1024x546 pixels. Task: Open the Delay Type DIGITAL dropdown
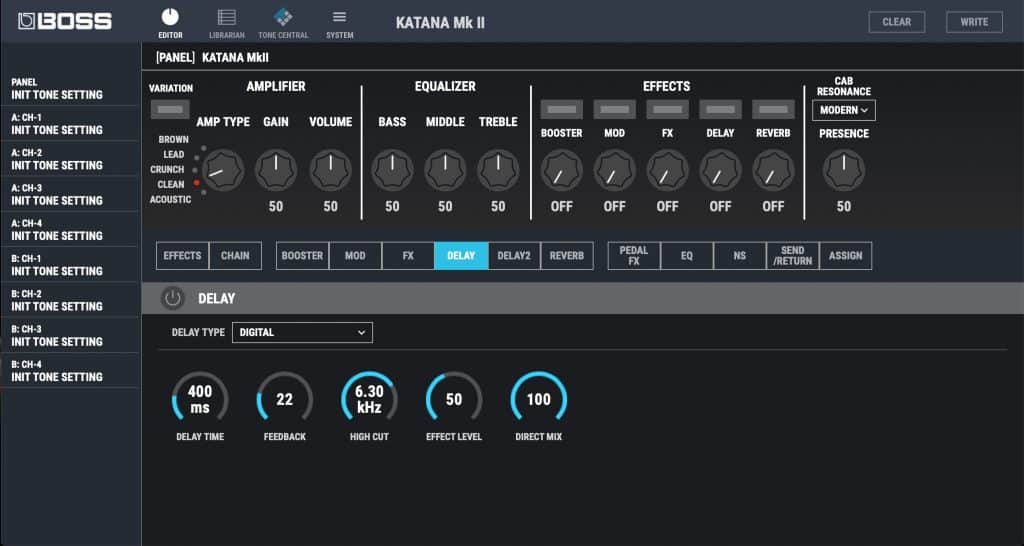tap(302, 332)
